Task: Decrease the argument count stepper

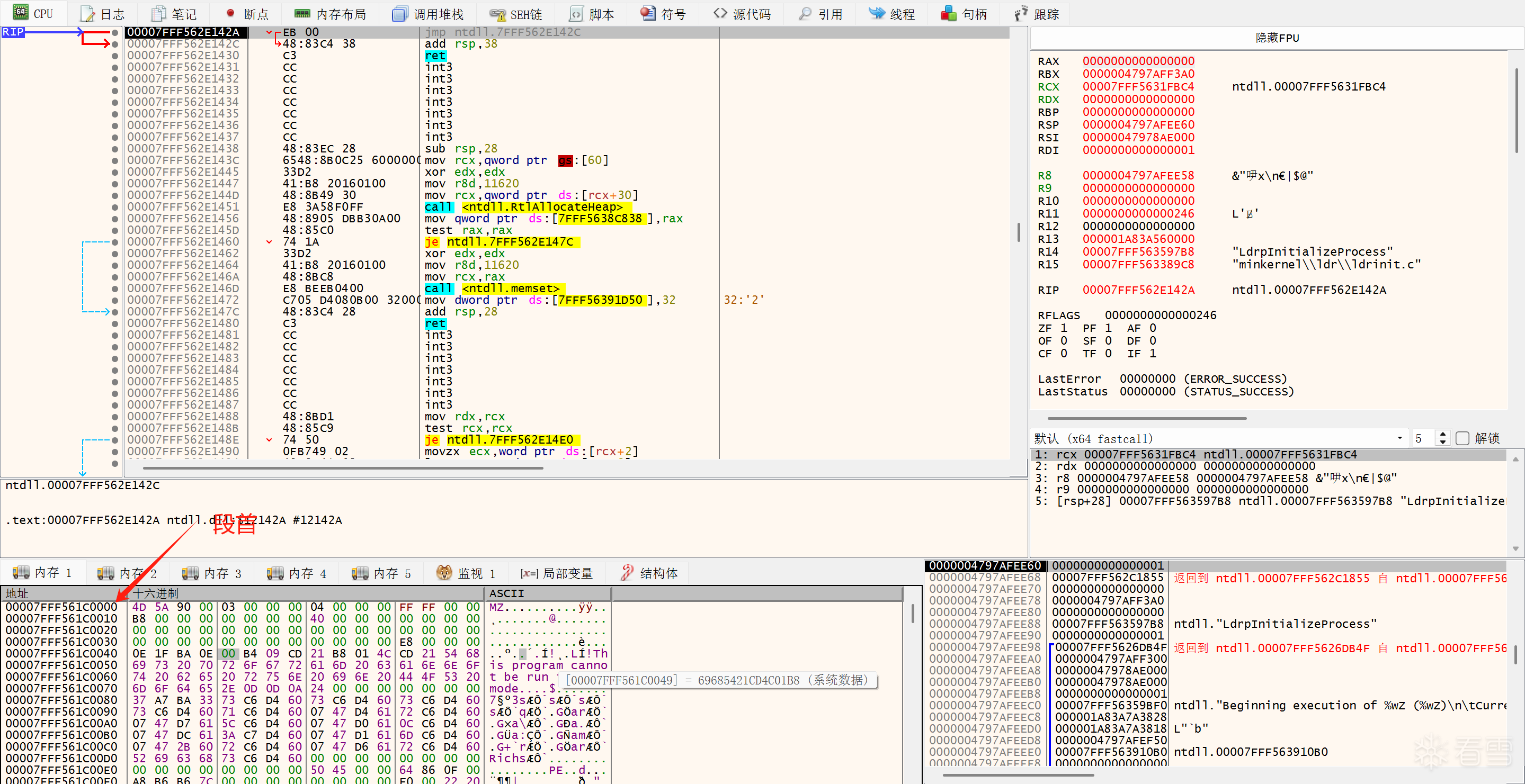Action: click(1443, 443)
